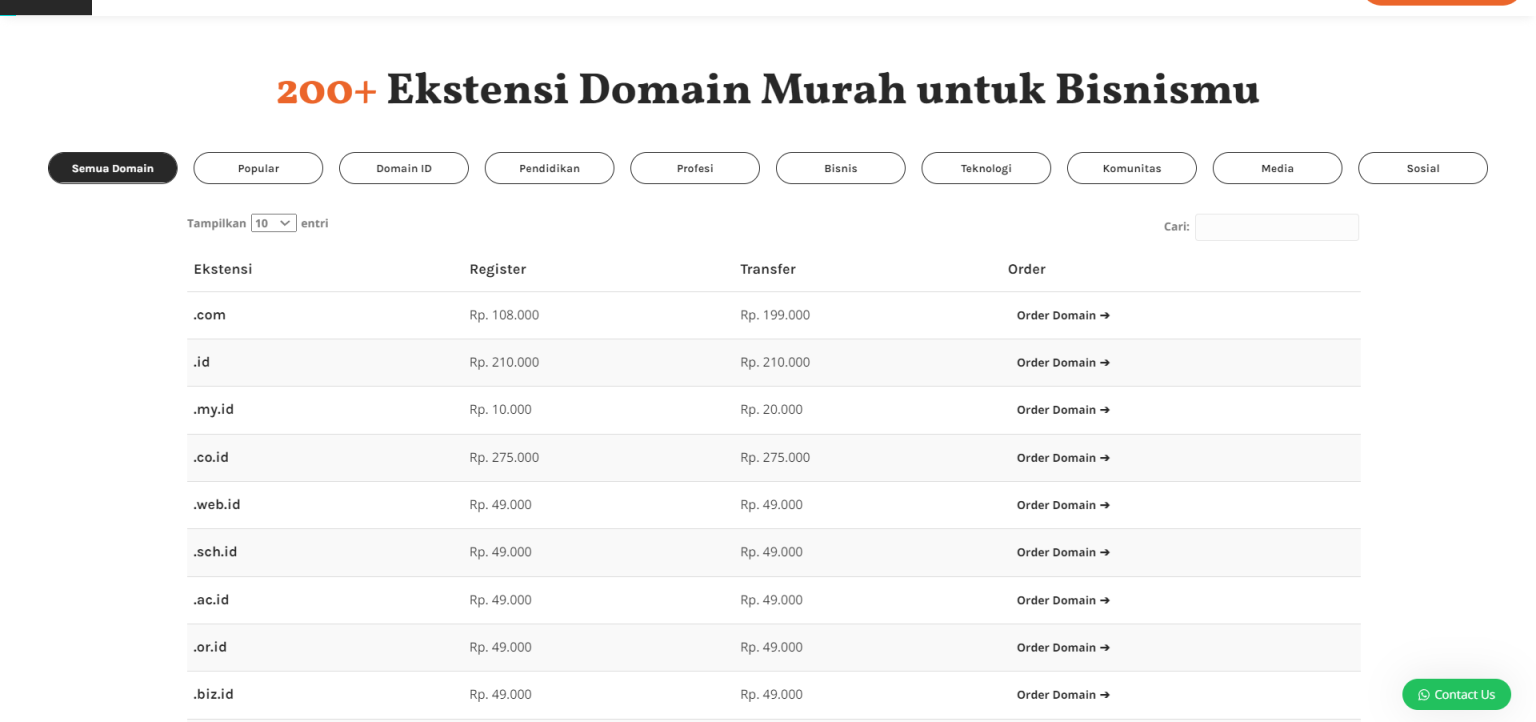The height and width of the screenshot is (722, 1536).
Task: Click the arrow icon beside .web.id Order Domain
Action: (1105, 505)
